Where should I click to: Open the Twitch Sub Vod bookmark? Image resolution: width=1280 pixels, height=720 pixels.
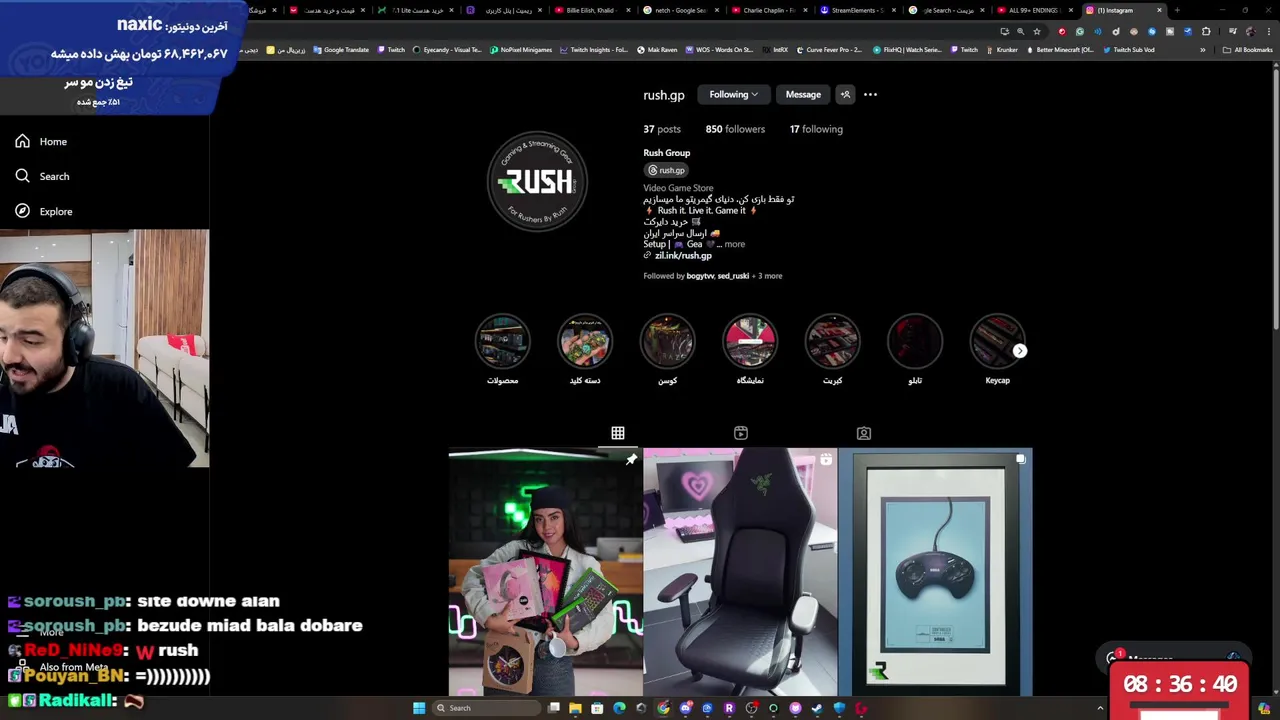coord(1129,50)
